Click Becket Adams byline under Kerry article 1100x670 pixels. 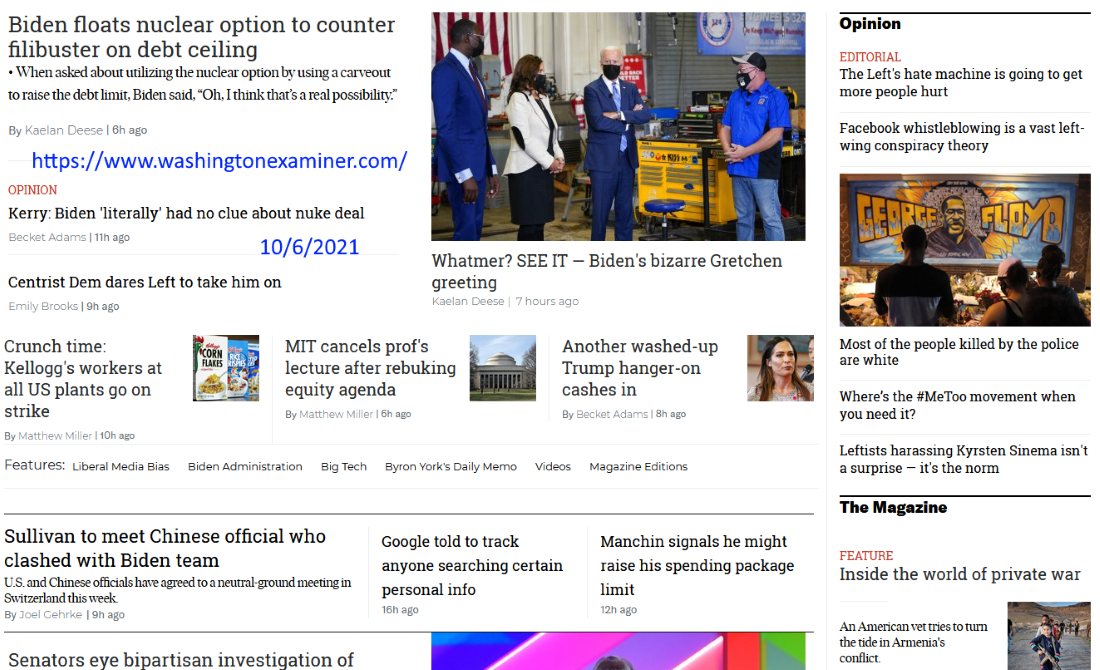47,237
